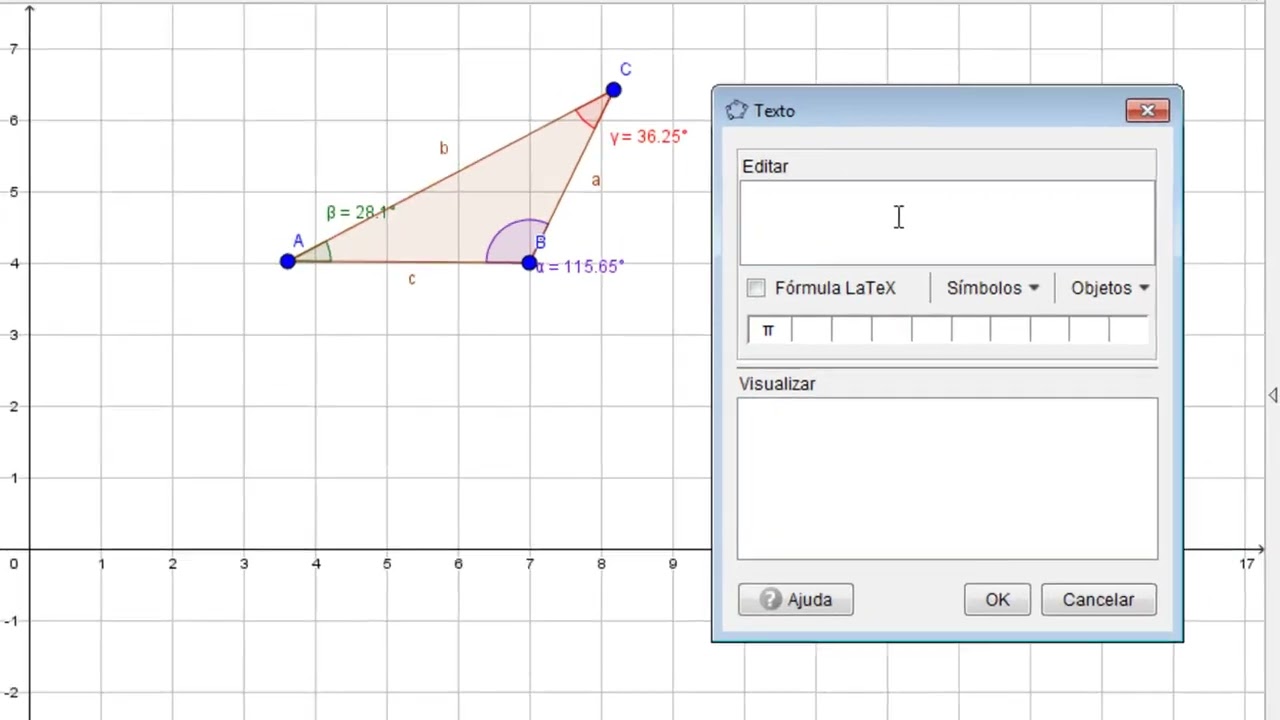Click inside the Editar text box

pos(947,223)
